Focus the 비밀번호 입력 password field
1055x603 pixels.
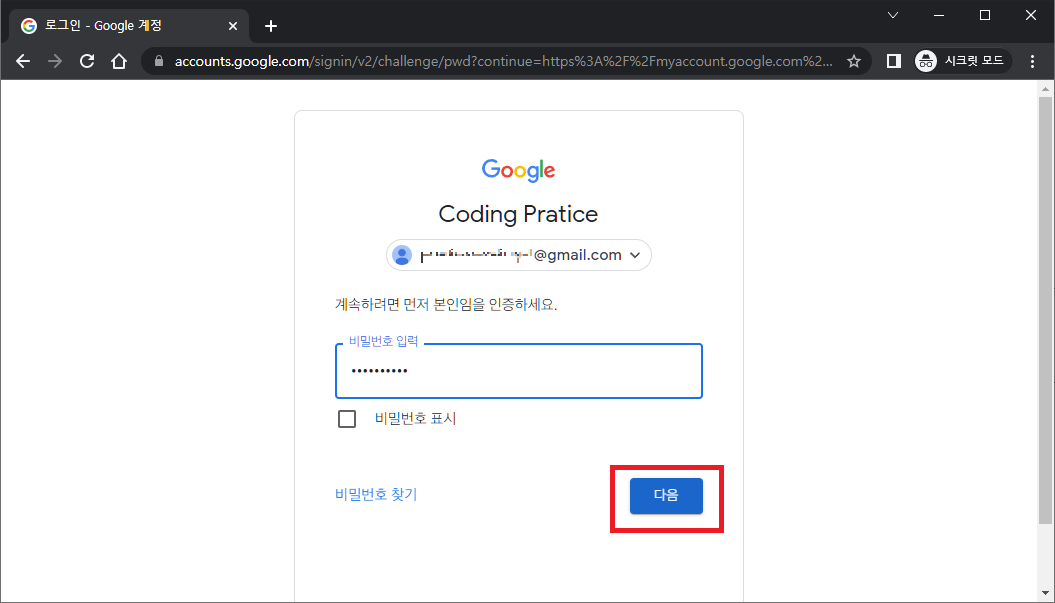pyautogui.click(x=519, y=371)
